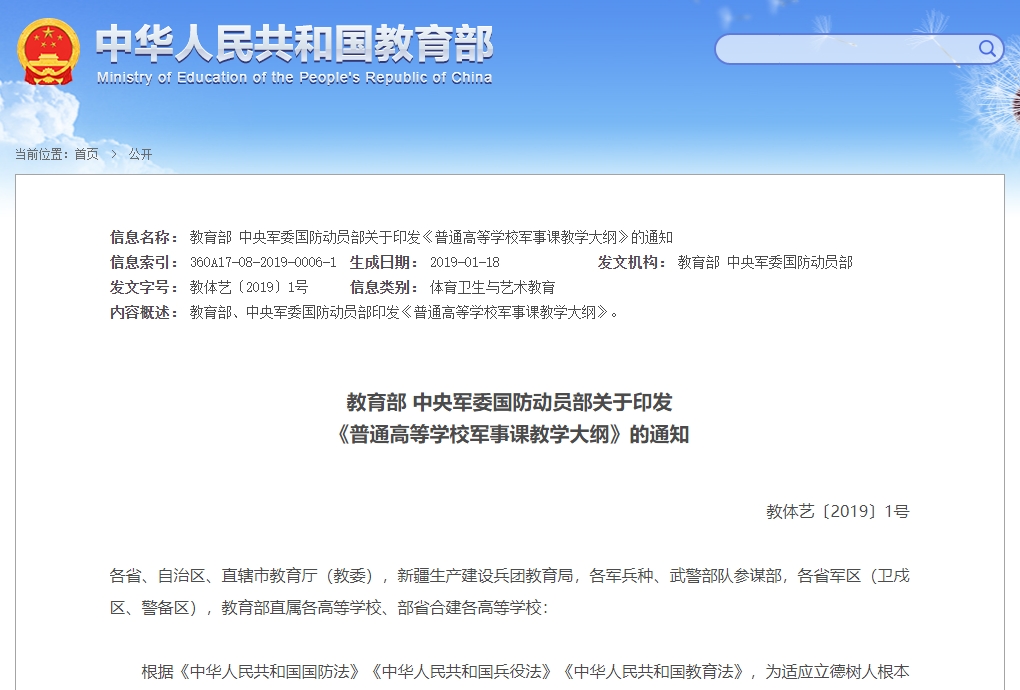Click heading line 教育部 中央军委国防动员部关于印发

[x=509, y=403]
